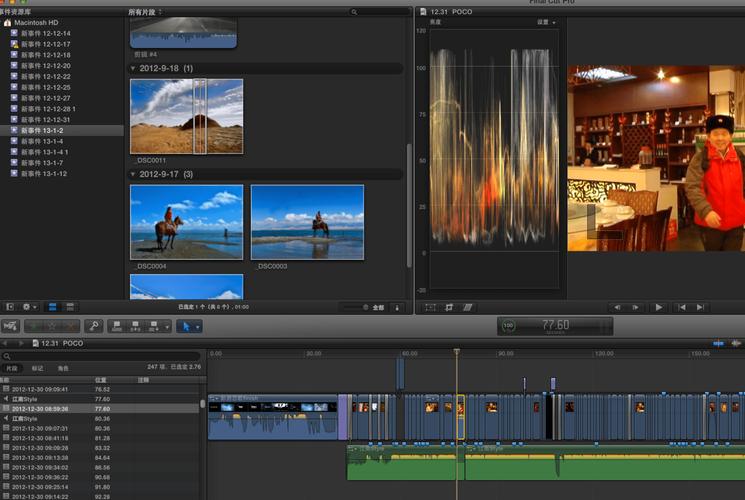Open the keyword editor key icon
745x500 pixels.
(x=93, y=326)
